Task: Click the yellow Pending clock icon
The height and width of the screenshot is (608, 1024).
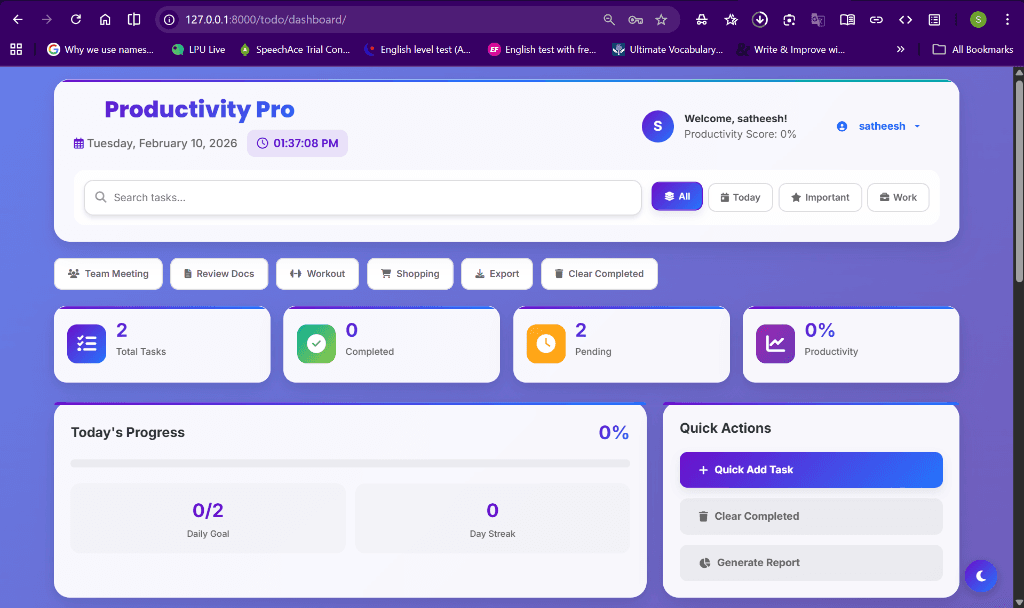Action: 546,343
